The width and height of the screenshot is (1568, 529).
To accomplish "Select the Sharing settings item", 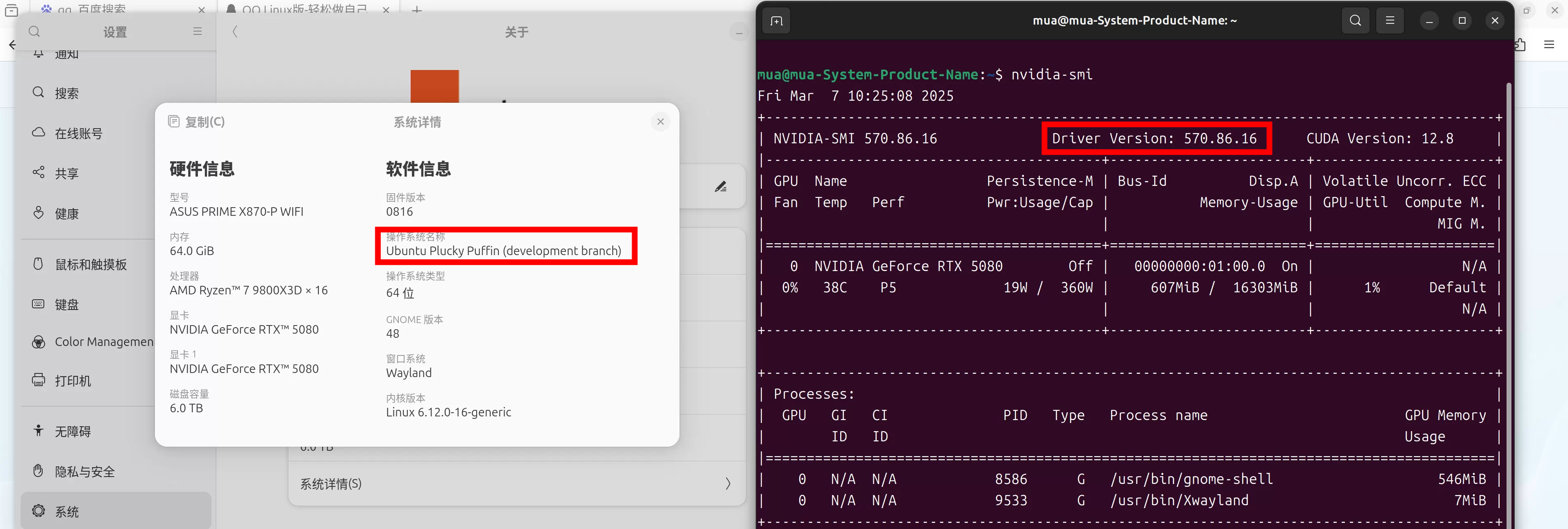I will tap(66, 173).
